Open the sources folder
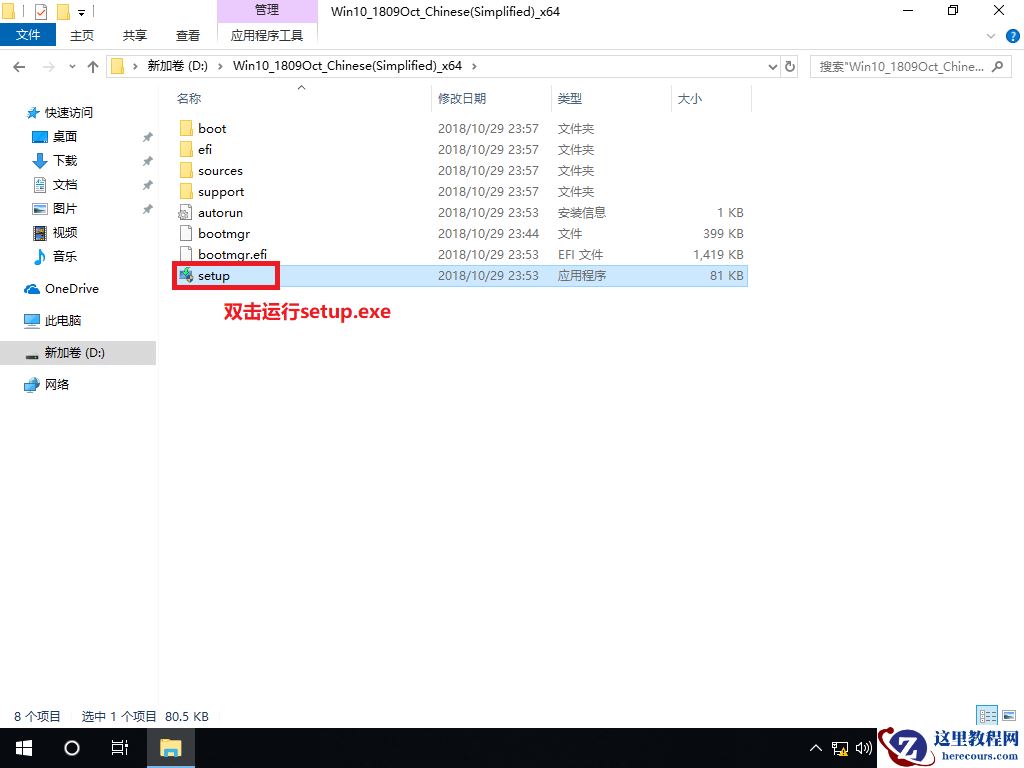 [220, 170]
